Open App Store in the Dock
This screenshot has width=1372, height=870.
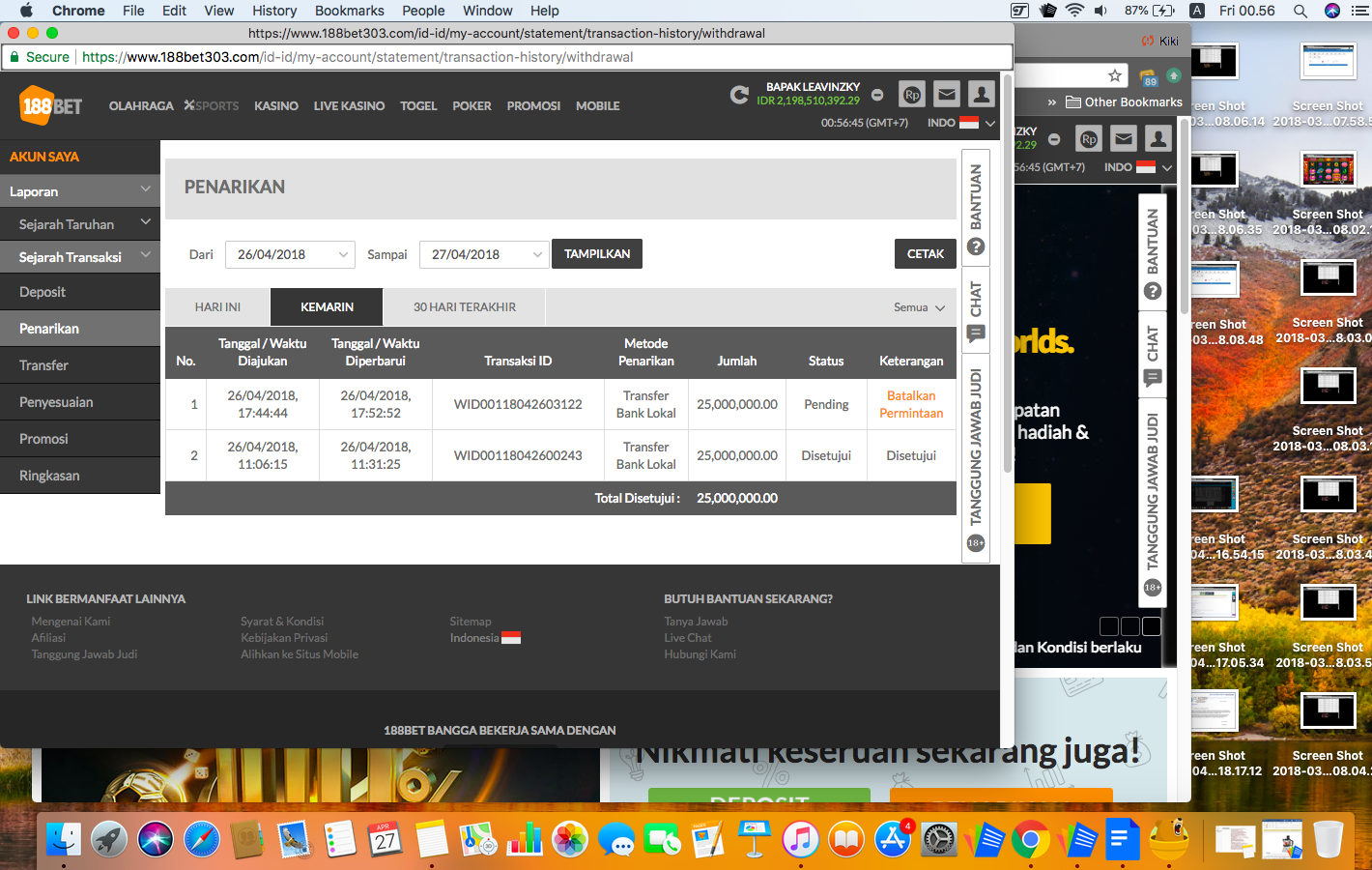893,839
